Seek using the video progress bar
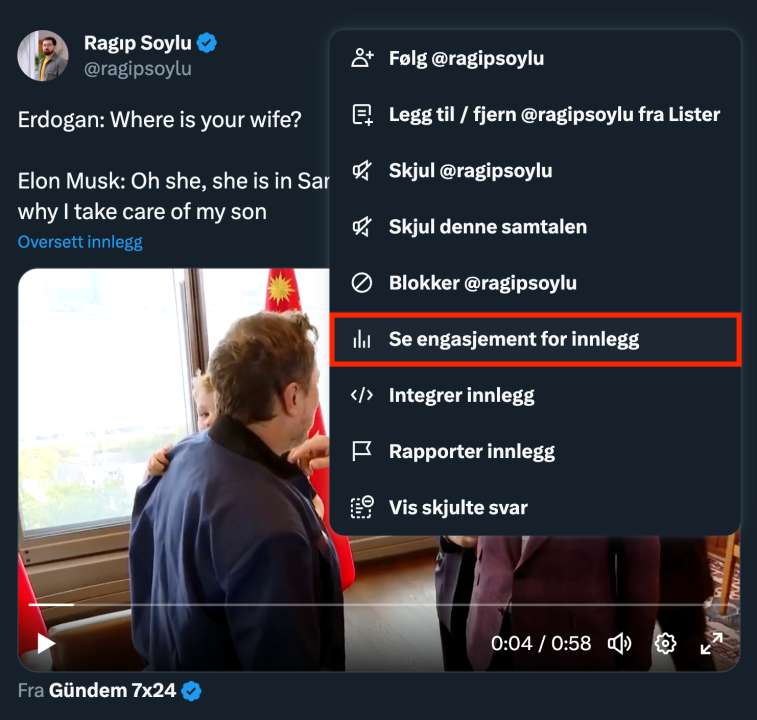The image size is (757, 720). coord(300,605)
